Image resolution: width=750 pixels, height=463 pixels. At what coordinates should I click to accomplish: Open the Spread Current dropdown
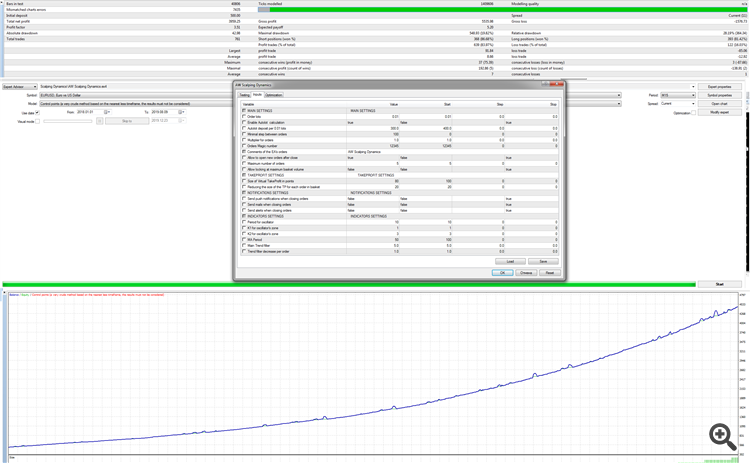click(x=678, y=104)
